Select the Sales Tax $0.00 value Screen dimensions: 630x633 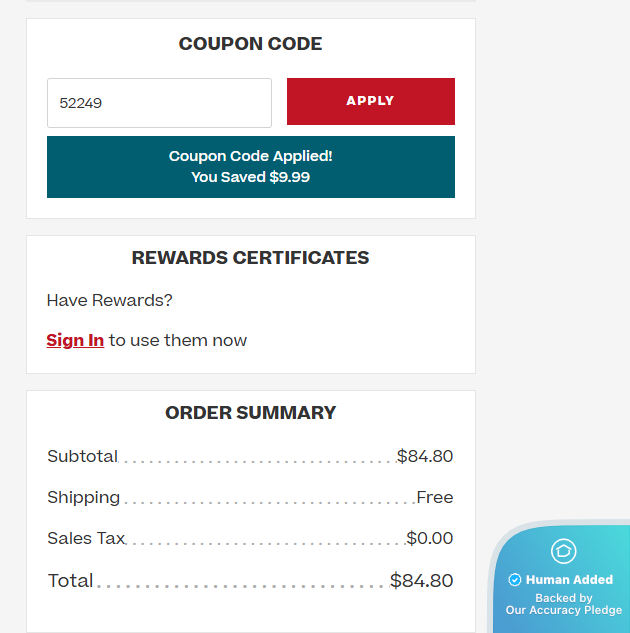pyautogui.click(x=429, y=538)
